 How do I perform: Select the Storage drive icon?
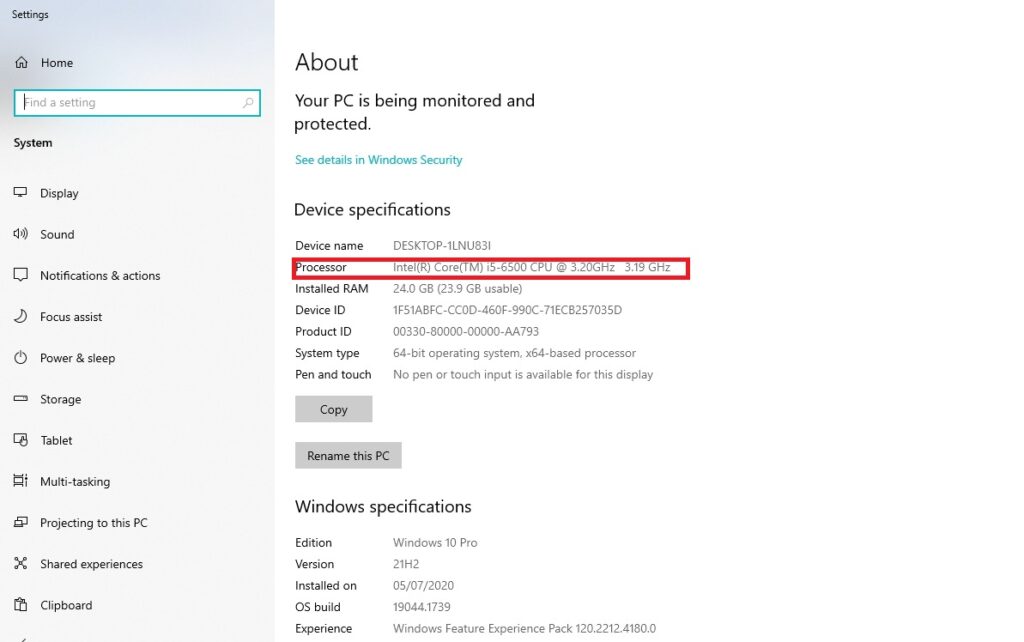(21, 399)
